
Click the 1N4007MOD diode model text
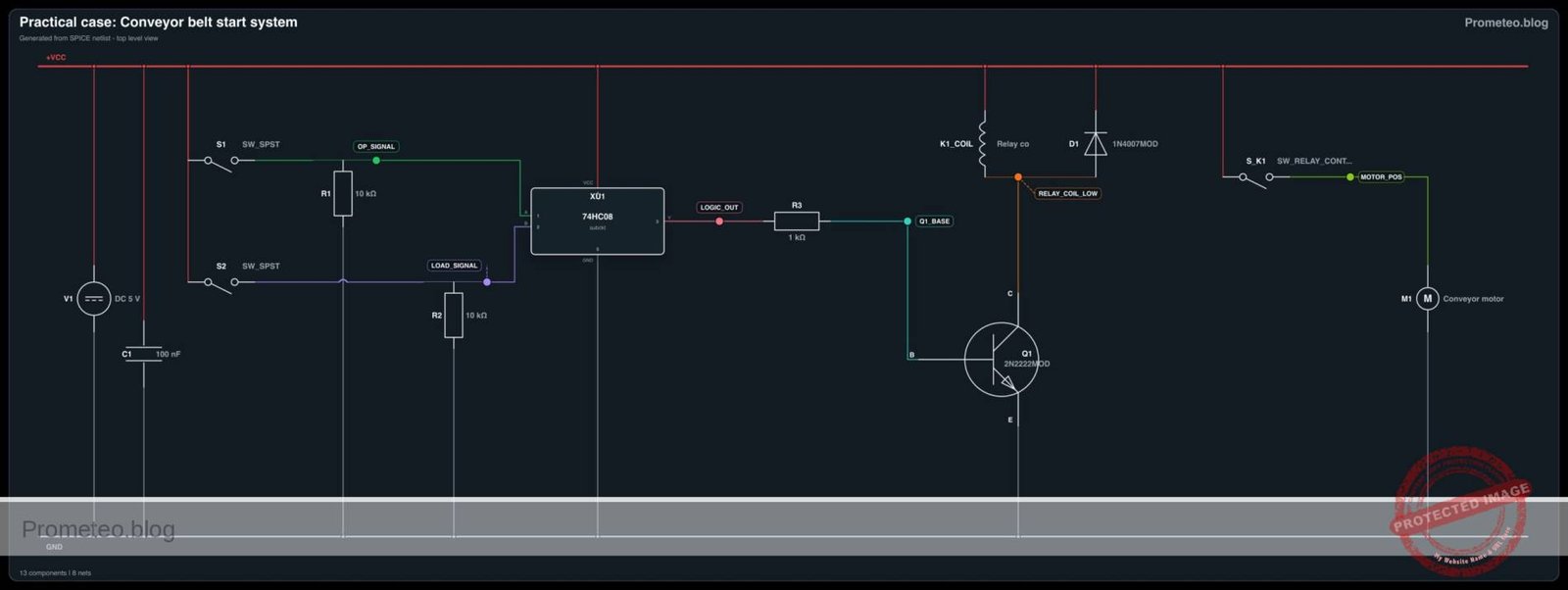point(1135,144)
